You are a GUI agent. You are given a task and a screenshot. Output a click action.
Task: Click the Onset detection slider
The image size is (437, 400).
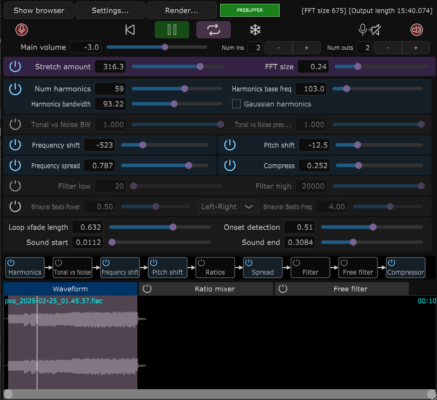372,227
